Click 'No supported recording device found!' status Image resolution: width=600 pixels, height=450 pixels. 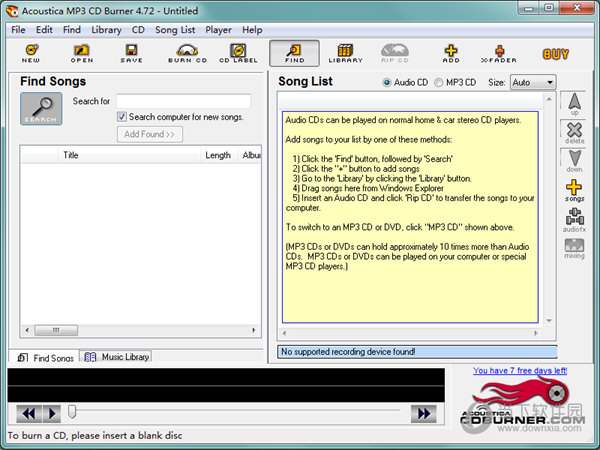pos(417,352)
